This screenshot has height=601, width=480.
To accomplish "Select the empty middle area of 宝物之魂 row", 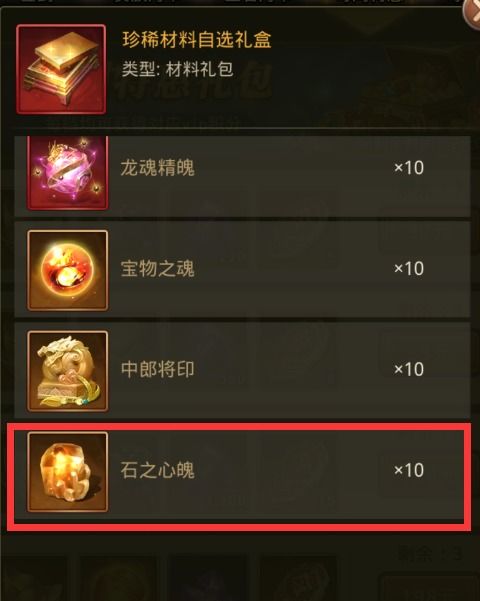I will click(291, 269).
